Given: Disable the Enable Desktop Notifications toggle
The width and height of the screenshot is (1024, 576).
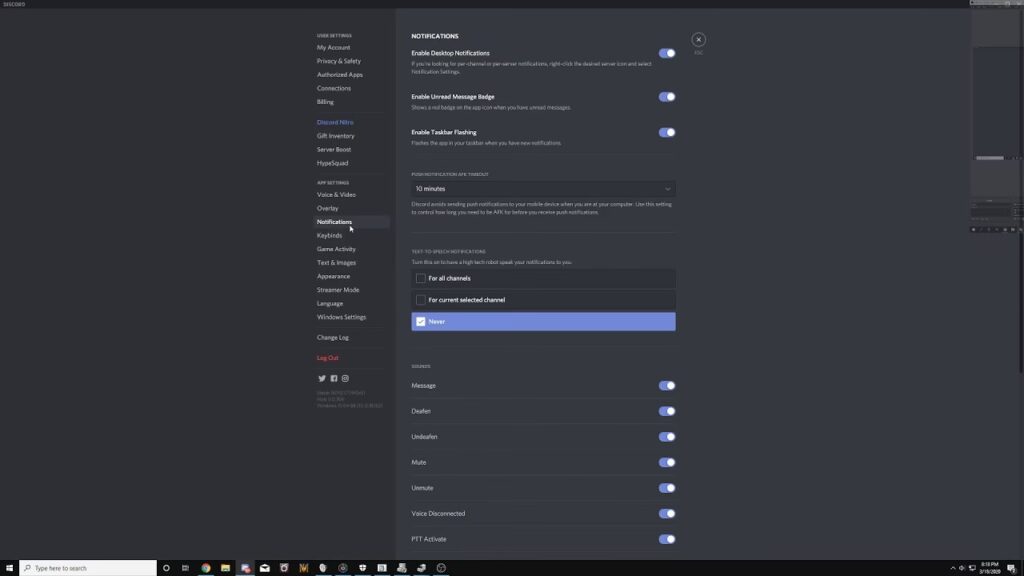Looking at the screenshot, I should pos(667,53).
